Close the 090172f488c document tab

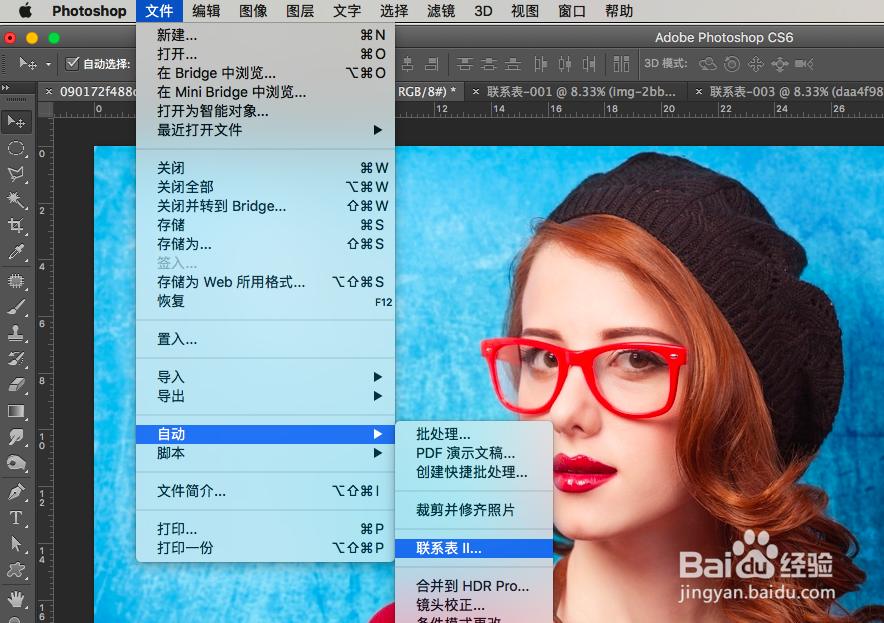(49, 91)
